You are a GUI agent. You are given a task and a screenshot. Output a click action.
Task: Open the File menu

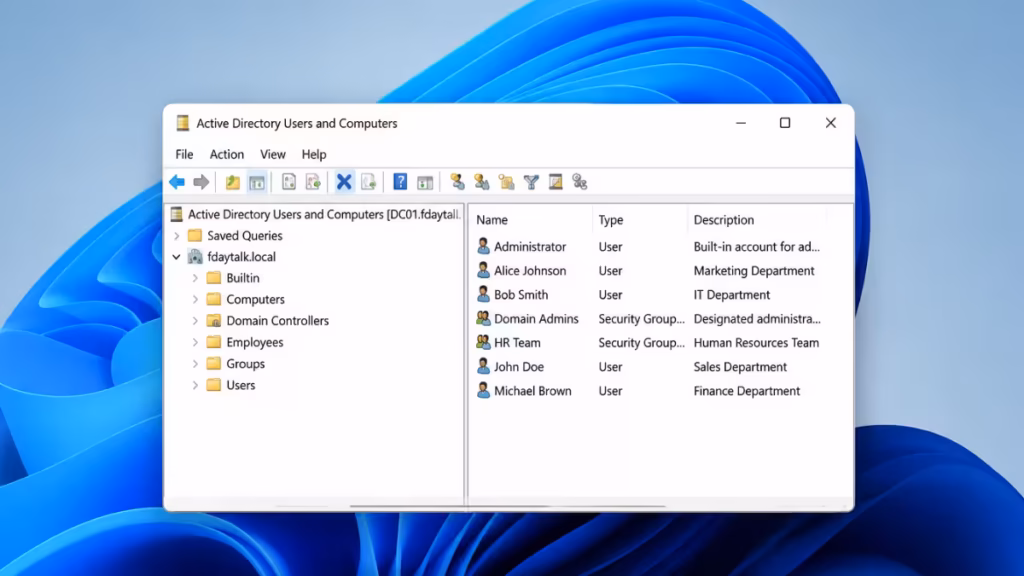(x=184, y=155)
